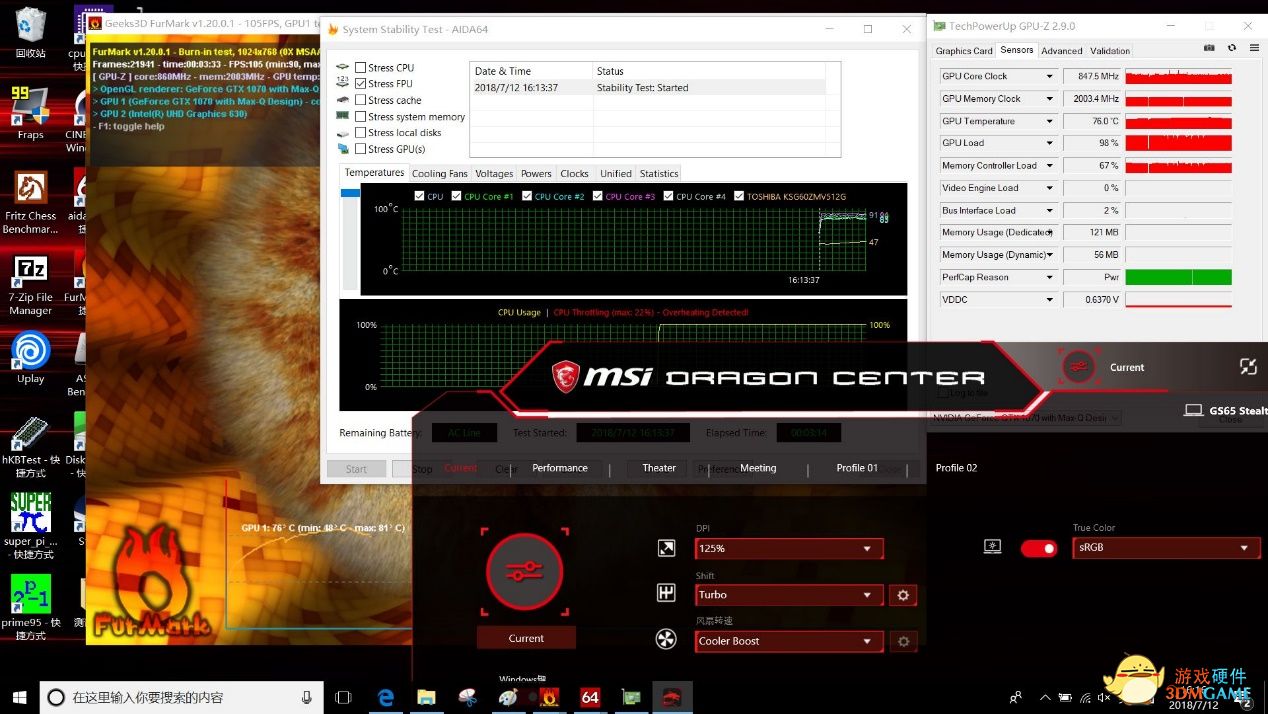Select the Meeting profile

758,468
